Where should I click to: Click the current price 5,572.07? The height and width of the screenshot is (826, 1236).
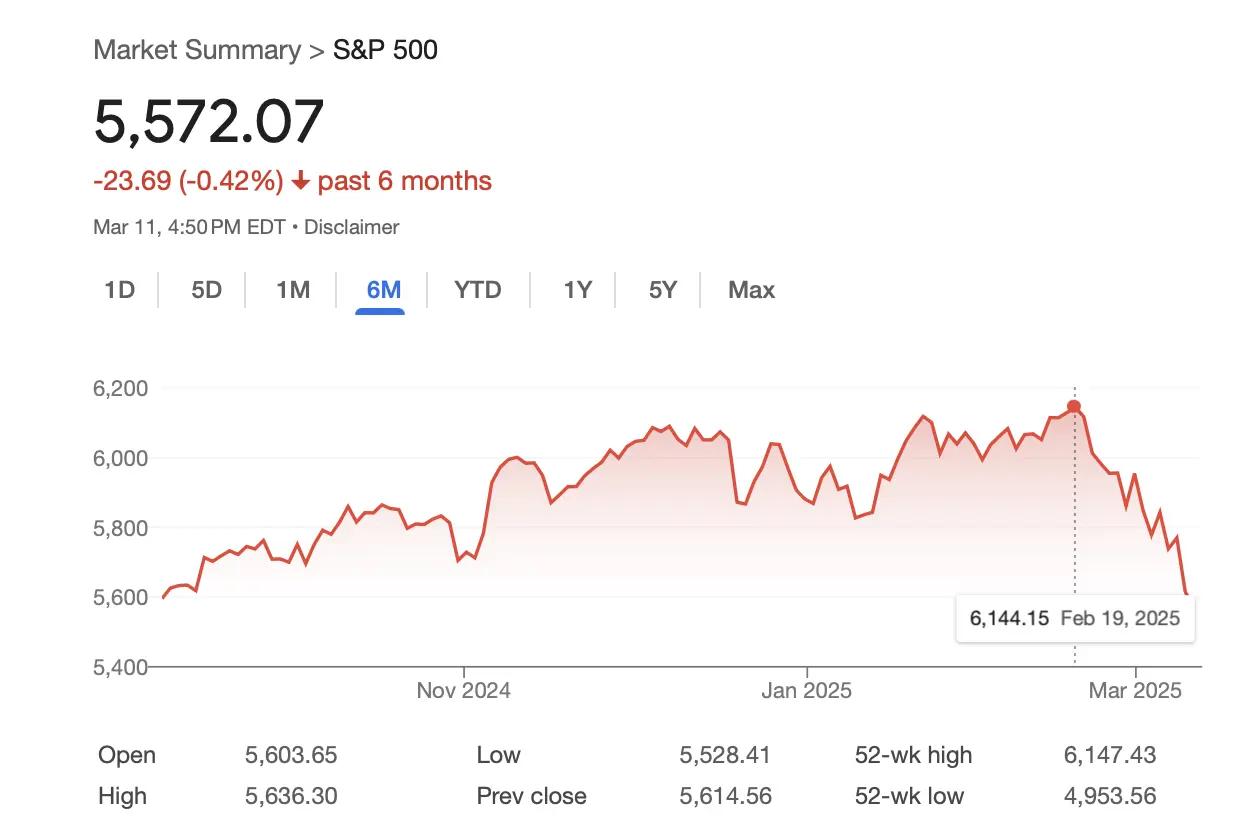pos(209,122)
